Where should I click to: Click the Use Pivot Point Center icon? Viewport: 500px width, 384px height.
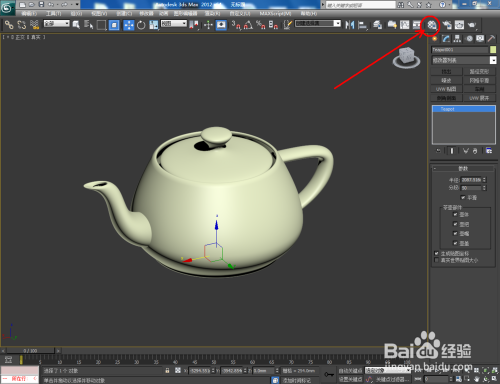pyautogui.click(x=194, y=25)
